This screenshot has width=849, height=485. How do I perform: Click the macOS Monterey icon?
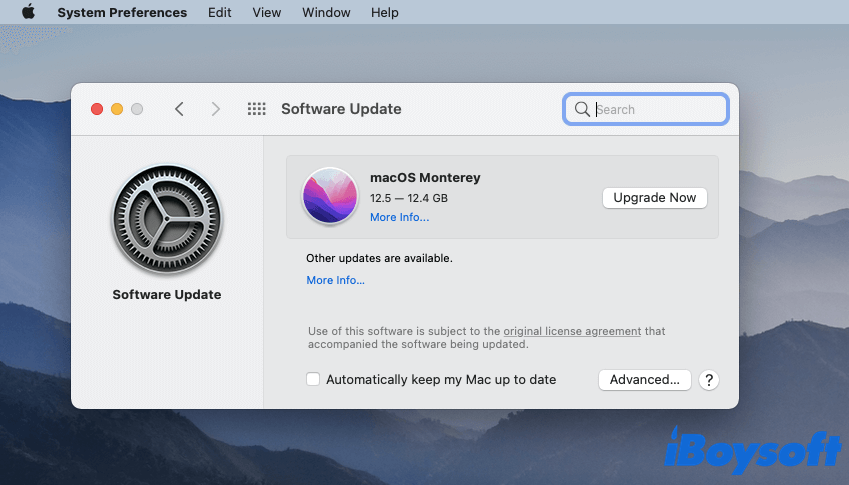(330, 196)
